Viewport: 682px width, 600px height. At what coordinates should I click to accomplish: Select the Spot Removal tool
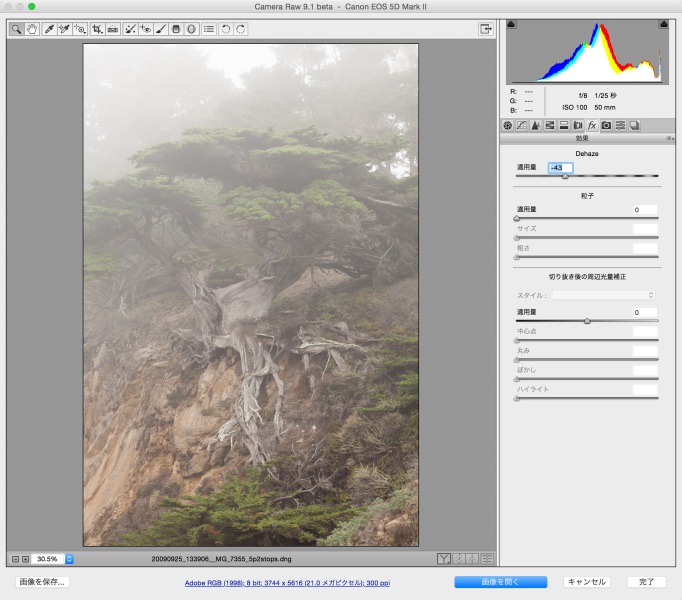(130, 29)
